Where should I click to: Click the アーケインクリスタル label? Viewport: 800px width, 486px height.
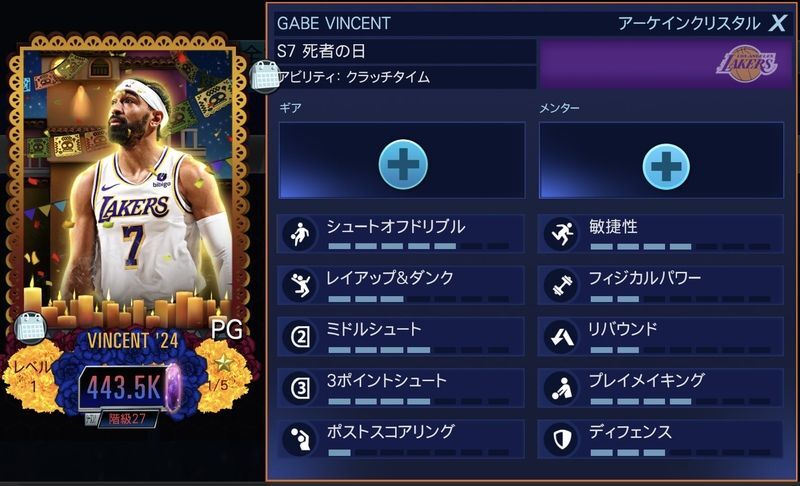(x=689, y=23)
